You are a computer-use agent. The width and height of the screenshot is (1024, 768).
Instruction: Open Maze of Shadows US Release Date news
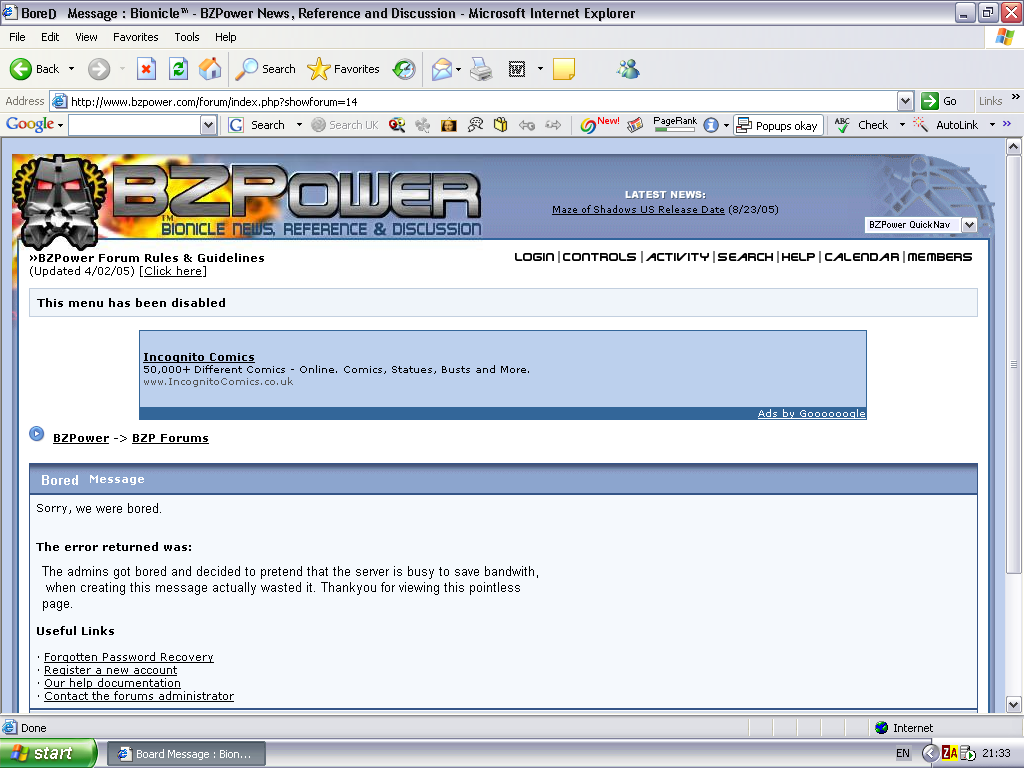638,210
